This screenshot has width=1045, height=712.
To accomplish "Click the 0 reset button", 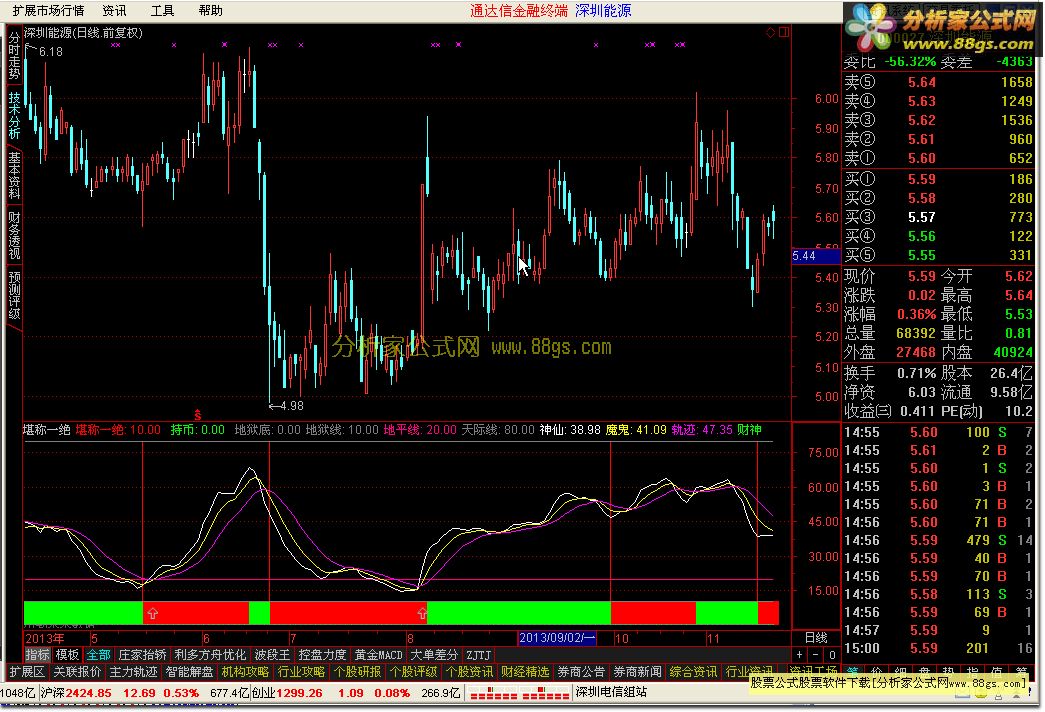I will pyautogui.click(x=832, y=655).
